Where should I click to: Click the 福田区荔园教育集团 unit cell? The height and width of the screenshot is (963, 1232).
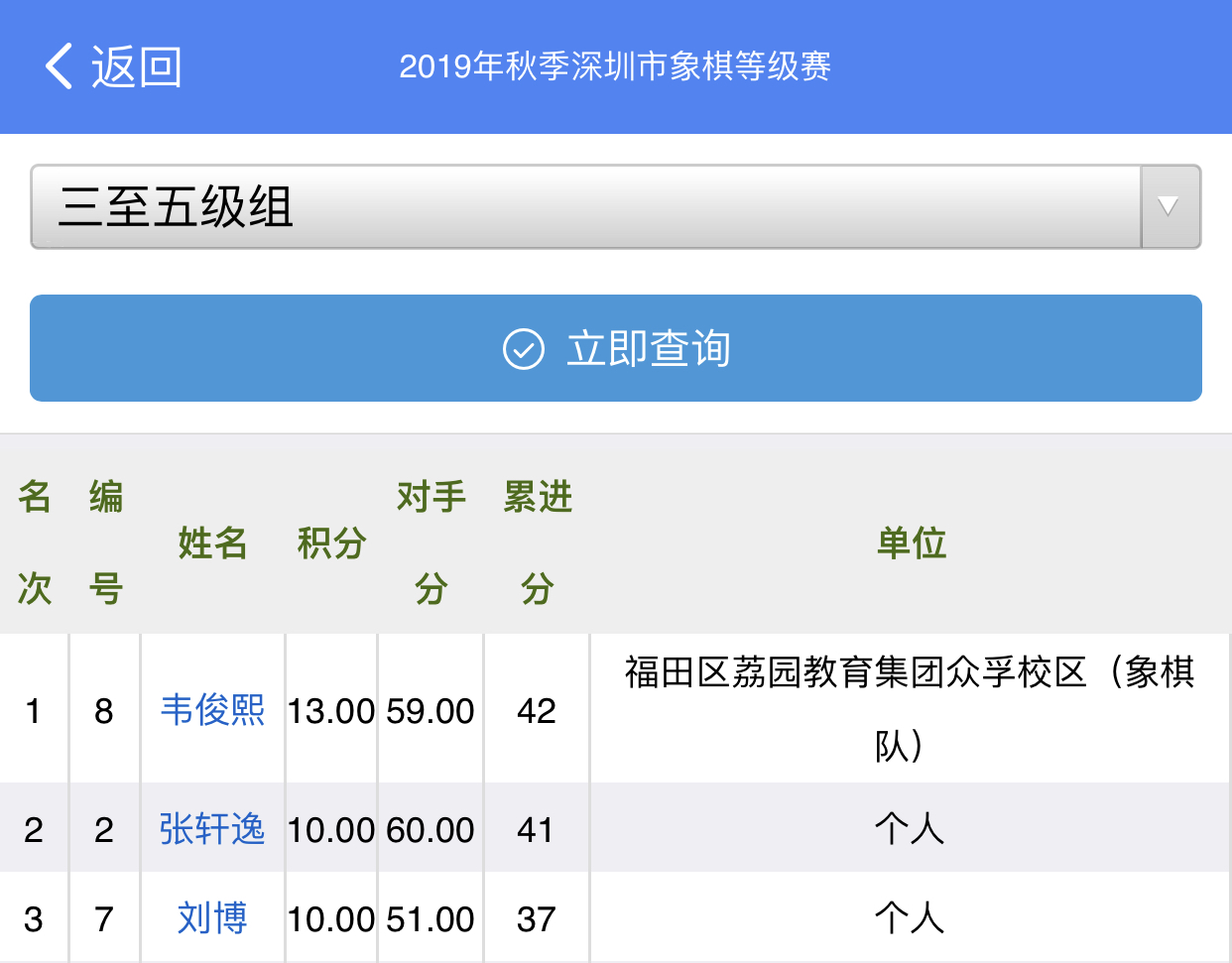tap(909, 708)
